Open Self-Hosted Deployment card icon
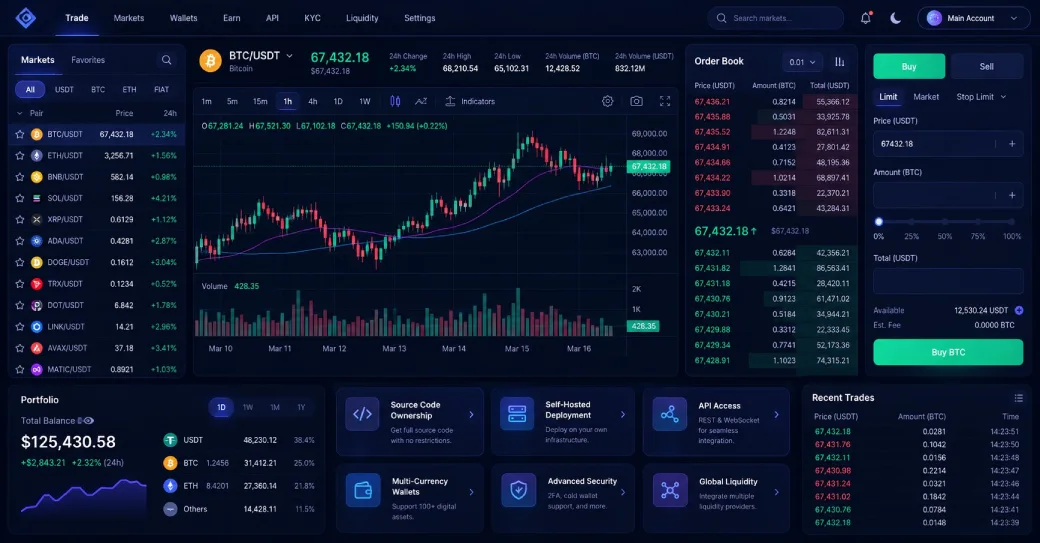 coord(517,414)
